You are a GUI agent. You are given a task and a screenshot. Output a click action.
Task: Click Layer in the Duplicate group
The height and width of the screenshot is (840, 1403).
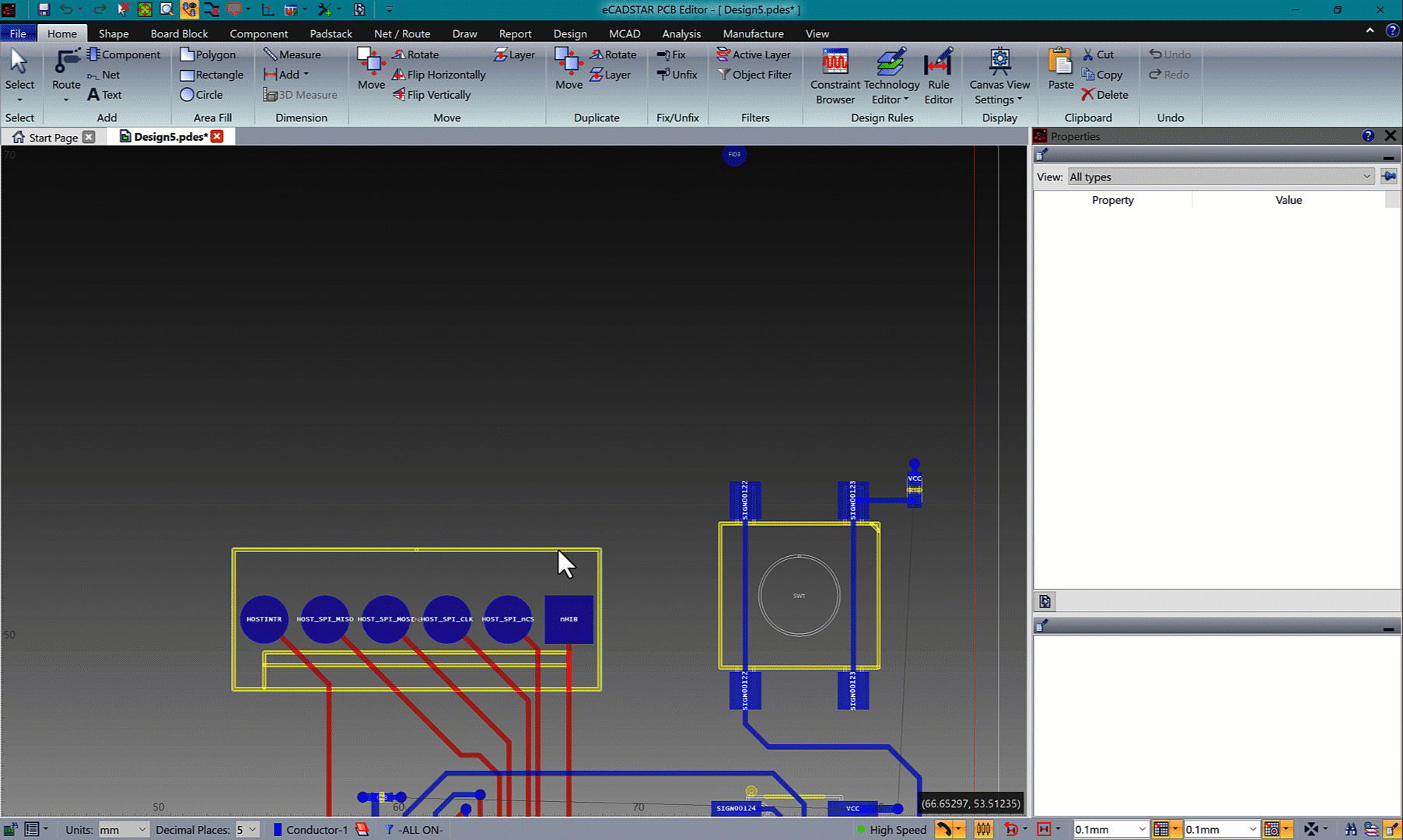pyautogui.click(x=610, y=75)
